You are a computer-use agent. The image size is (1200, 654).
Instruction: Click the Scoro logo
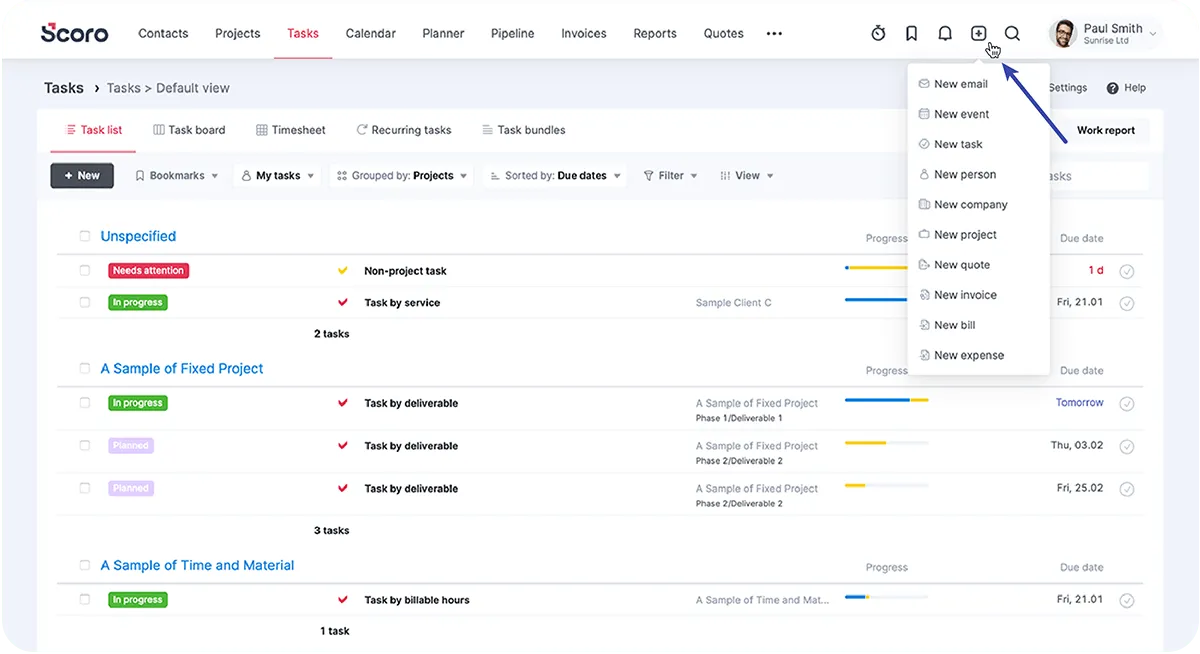[75, 33]
